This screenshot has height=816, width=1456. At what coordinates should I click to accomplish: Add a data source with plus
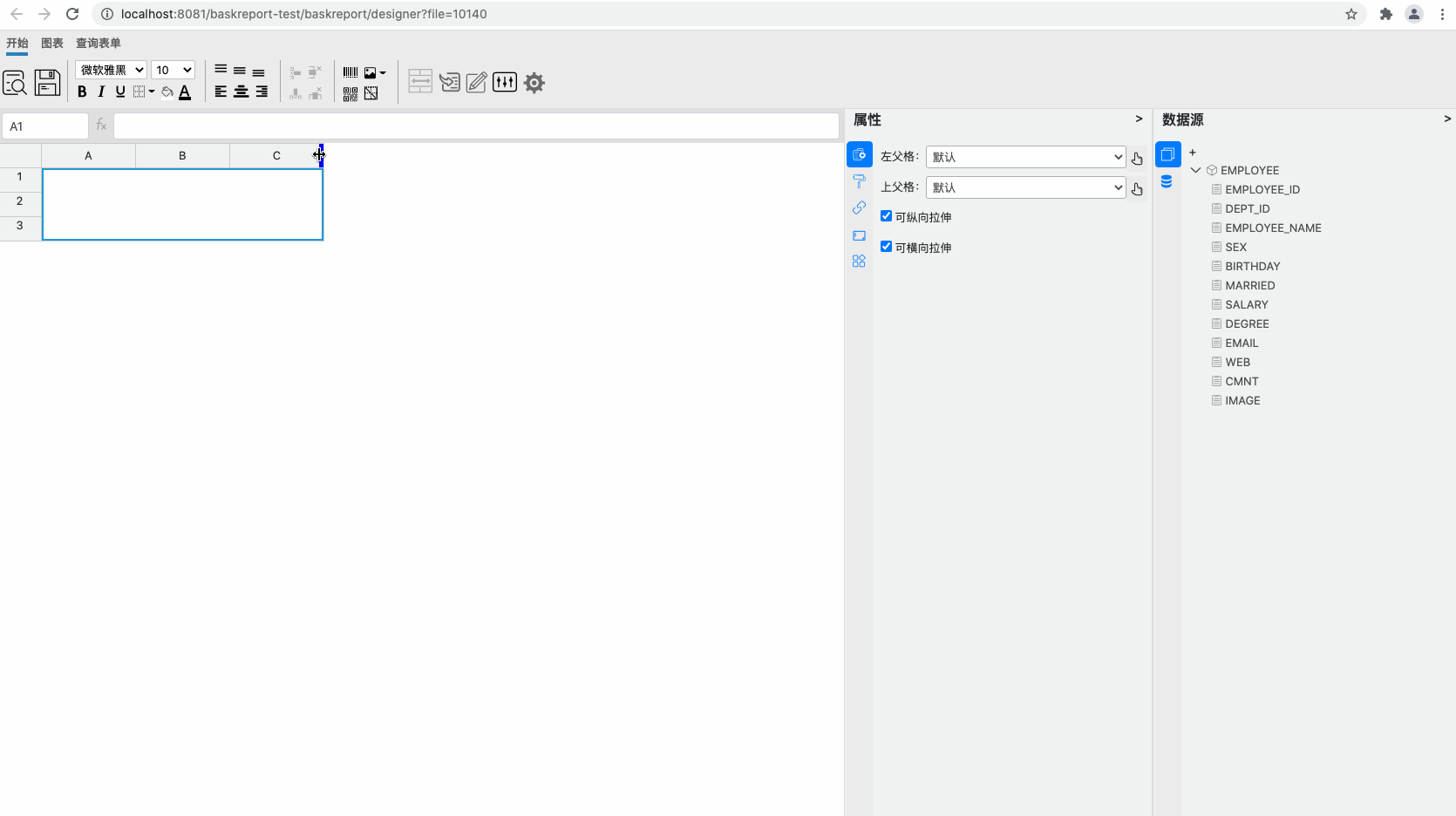click(x=1193, y=153)
